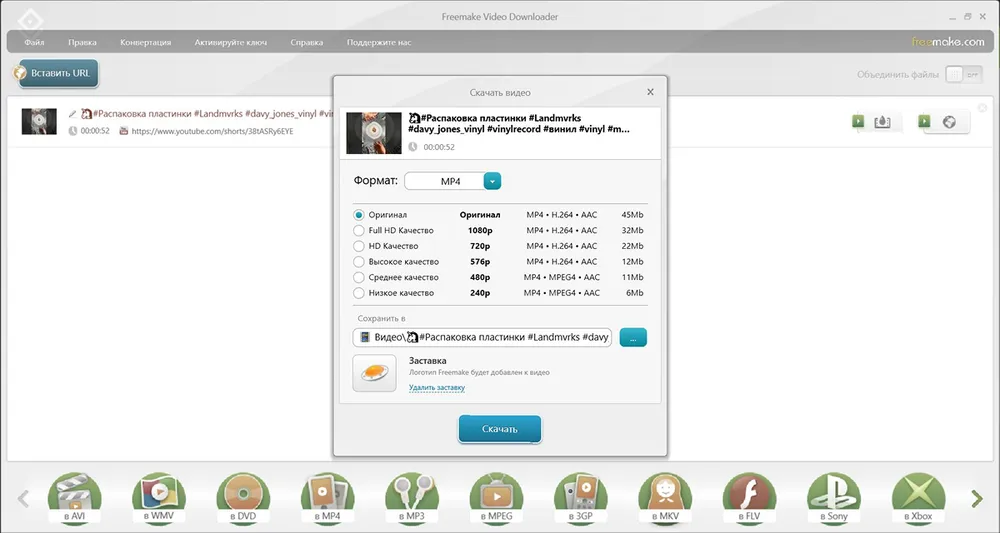Select Высокое качество 576p option
The height and width of the screenshot is (533, 1000).
358,261
